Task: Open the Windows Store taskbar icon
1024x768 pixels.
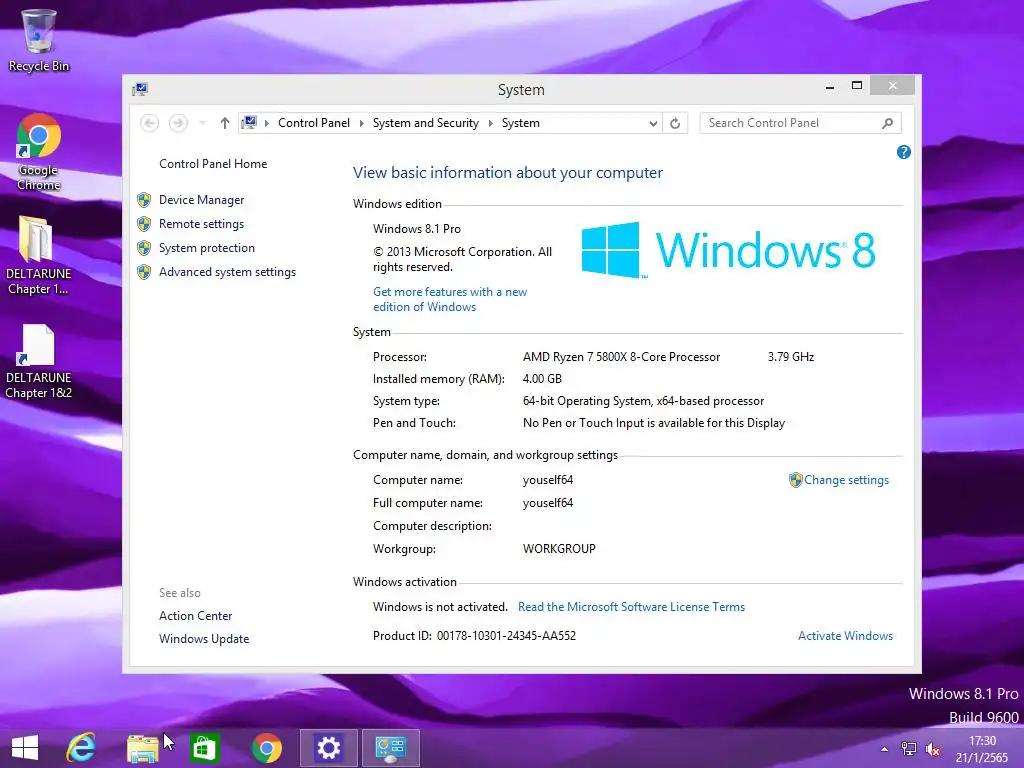Action: 204,748
